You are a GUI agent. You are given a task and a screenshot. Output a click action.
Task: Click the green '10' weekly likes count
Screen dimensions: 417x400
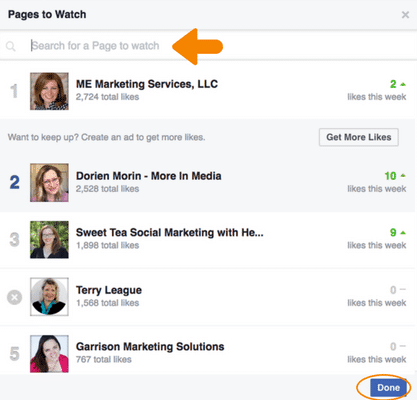point(390,176)
